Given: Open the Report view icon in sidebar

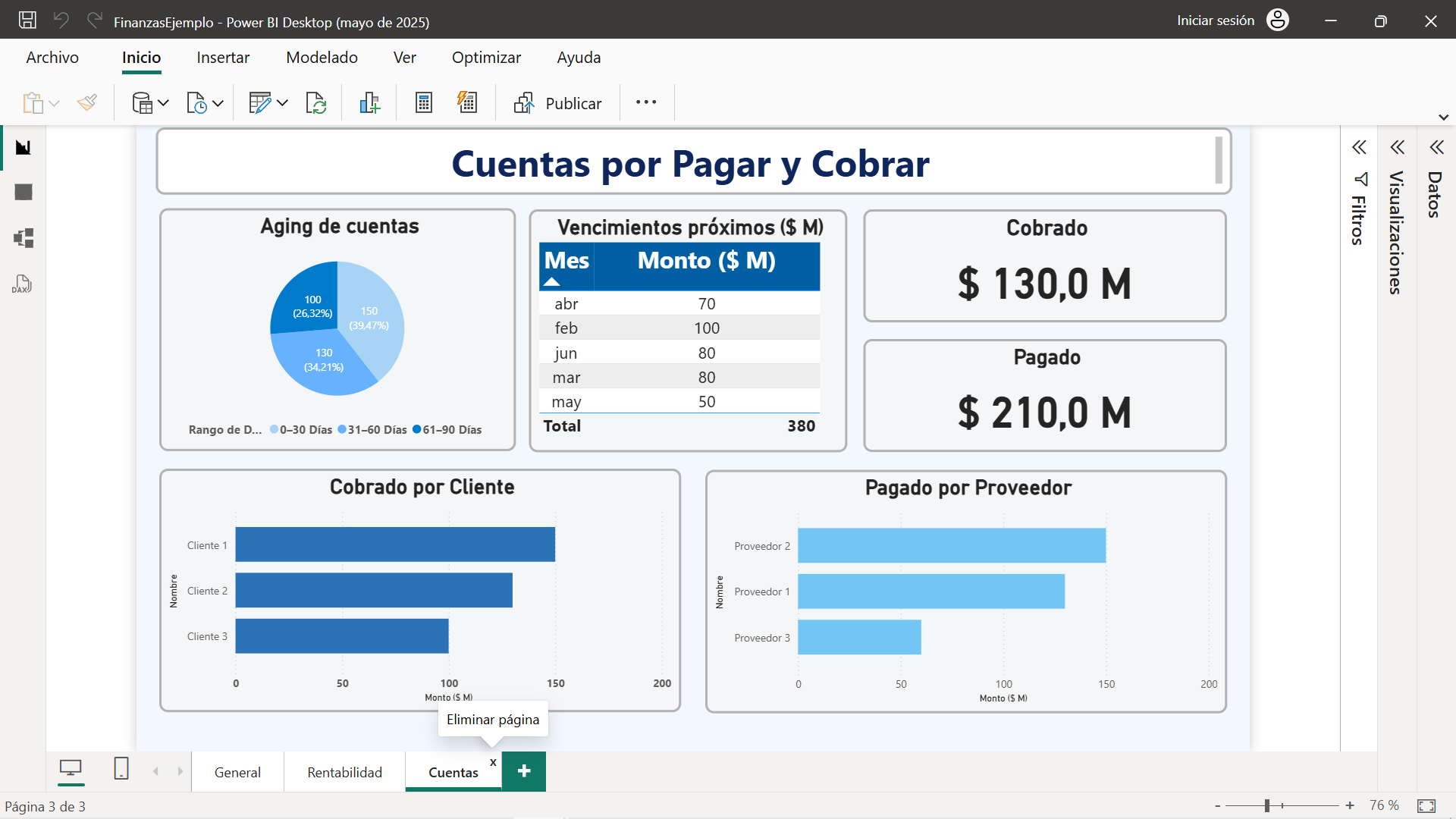Looking at the screenshot, I should [x=24, y=147].
